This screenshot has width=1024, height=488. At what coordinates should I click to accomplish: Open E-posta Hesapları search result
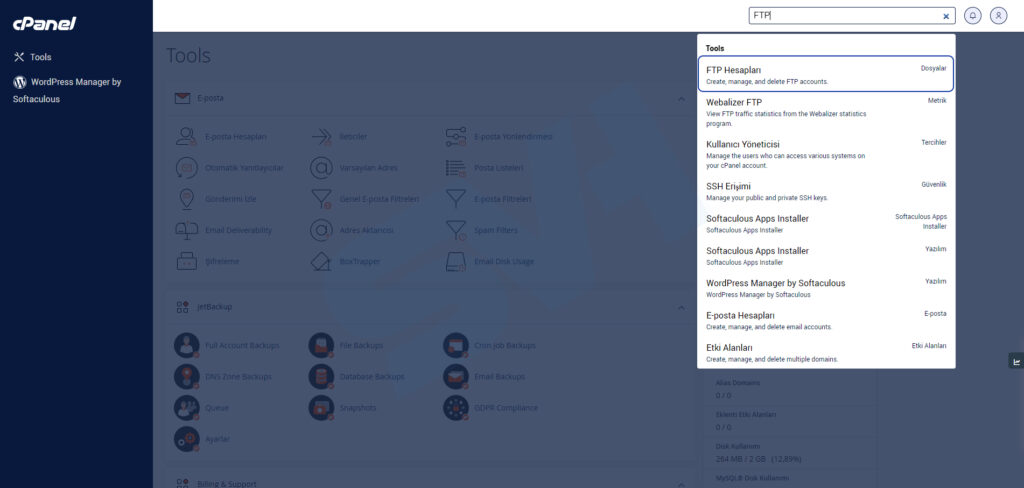[825, 320]
